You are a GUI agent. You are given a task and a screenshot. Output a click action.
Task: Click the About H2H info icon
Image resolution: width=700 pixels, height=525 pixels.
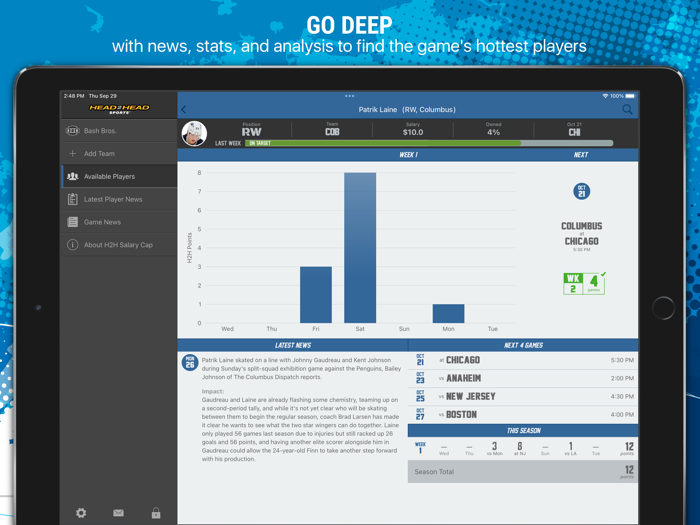coord(72,245)
